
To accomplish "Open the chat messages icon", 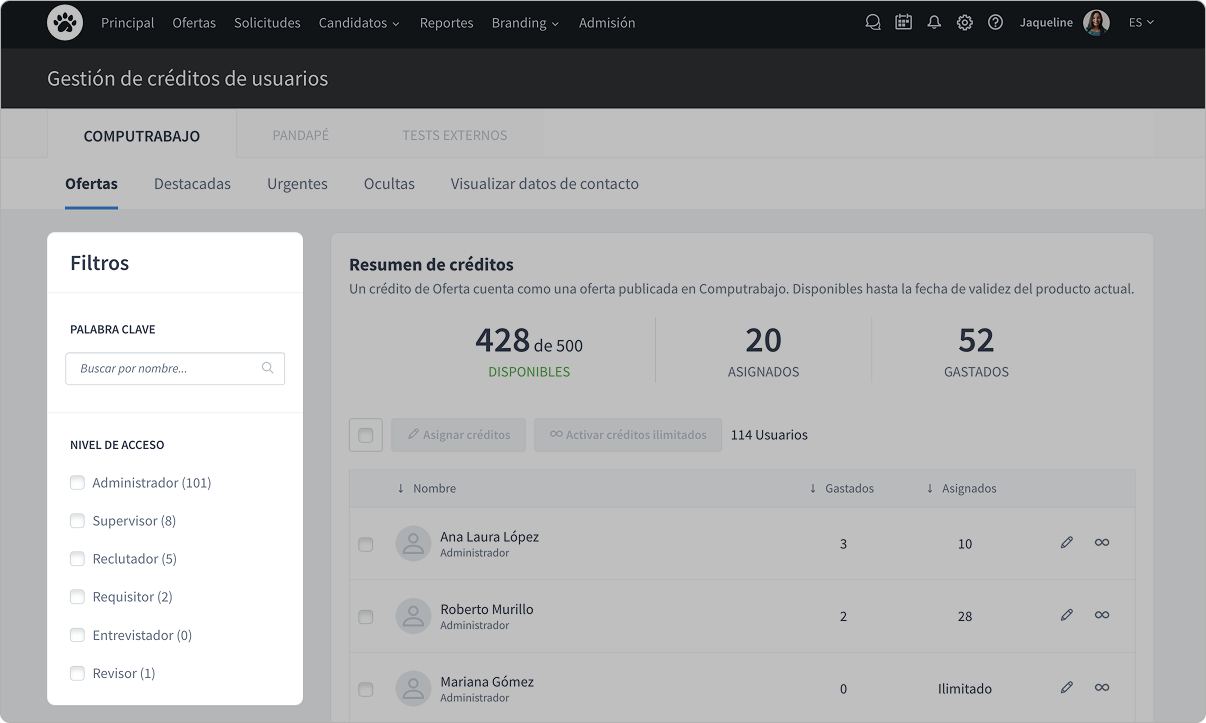I will coord(872,21).
